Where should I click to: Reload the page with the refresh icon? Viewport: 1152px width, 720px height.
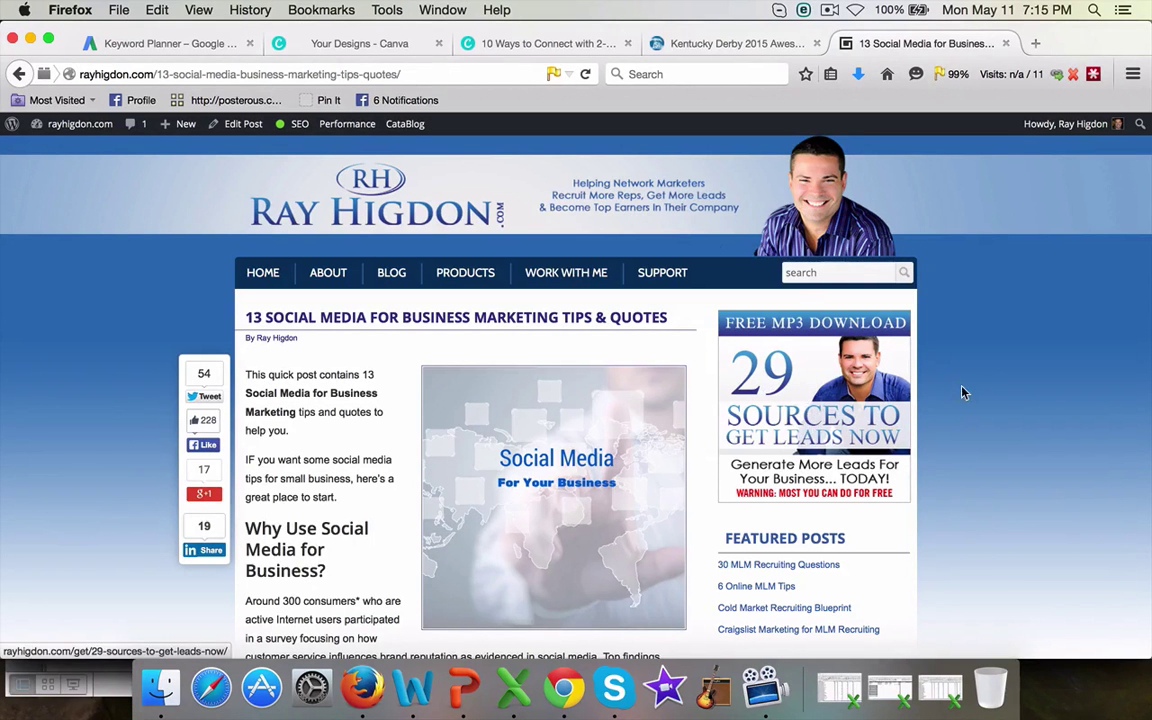586,73
